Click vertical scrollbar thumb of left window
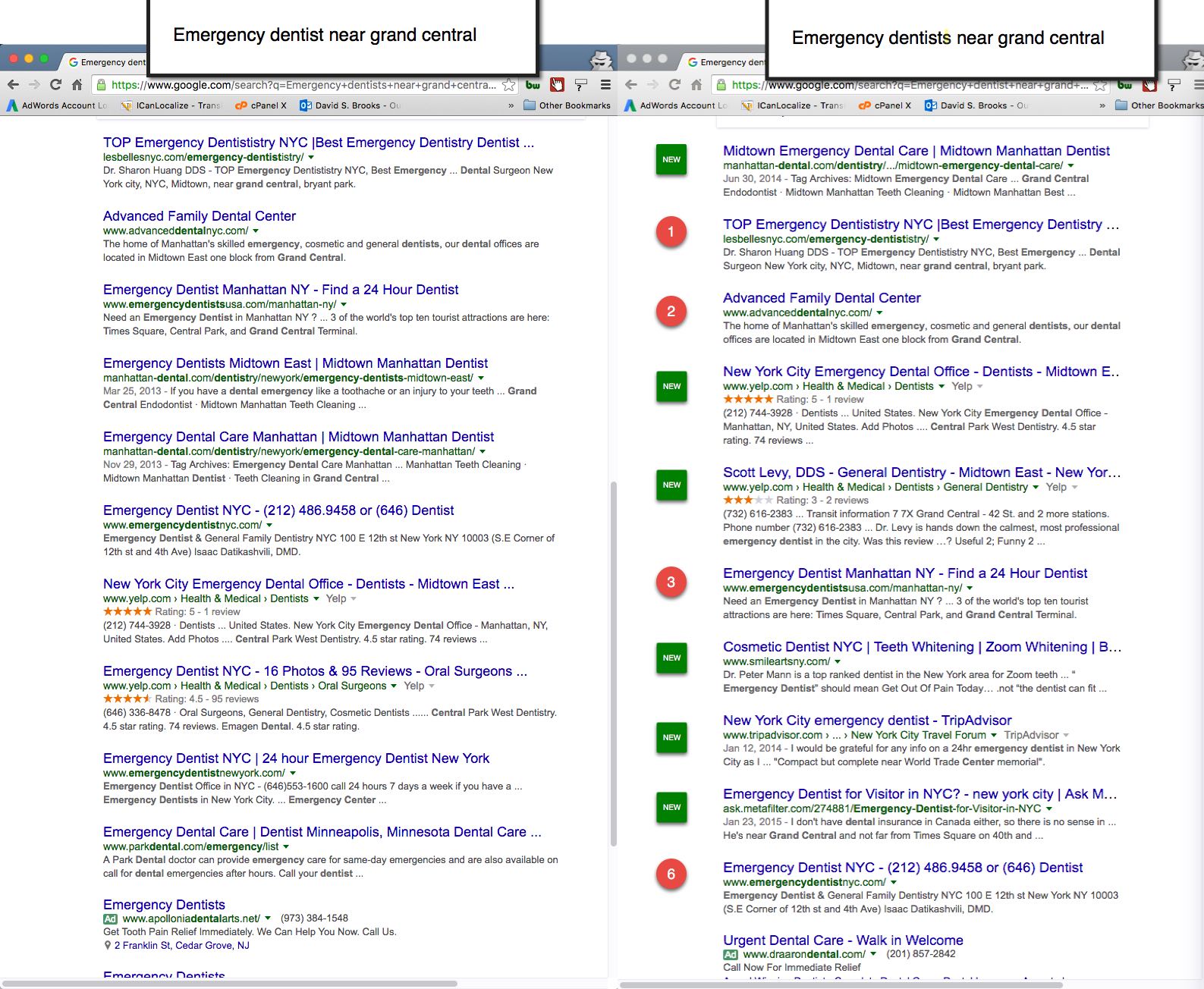 [x=613, y=664]
